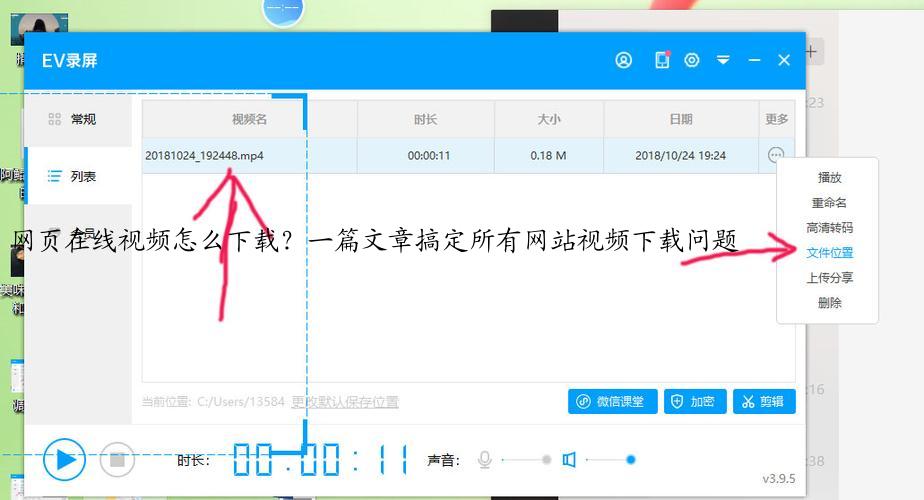Click the 2018/10/24 19:24 date cell

(x=681, y=156)
